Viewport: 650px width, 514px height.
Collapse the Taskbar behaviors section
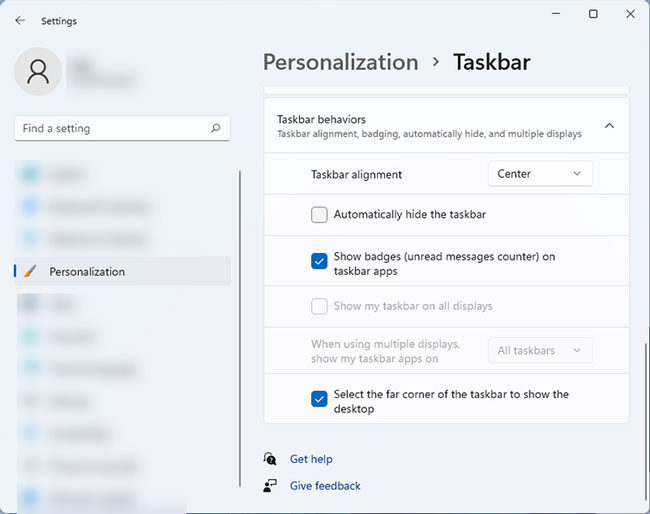609,126
